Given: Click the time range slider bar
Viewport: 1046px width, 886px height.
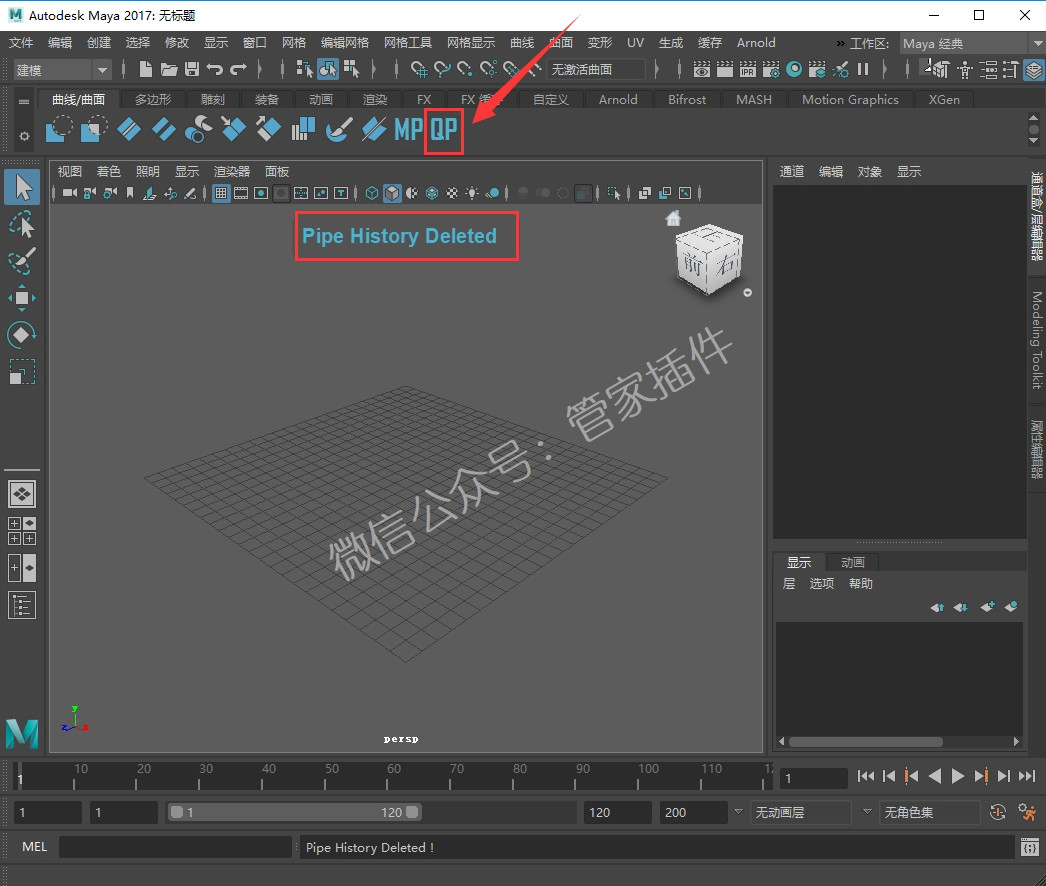Looking at the screenshot, I should tap(294, 812).
